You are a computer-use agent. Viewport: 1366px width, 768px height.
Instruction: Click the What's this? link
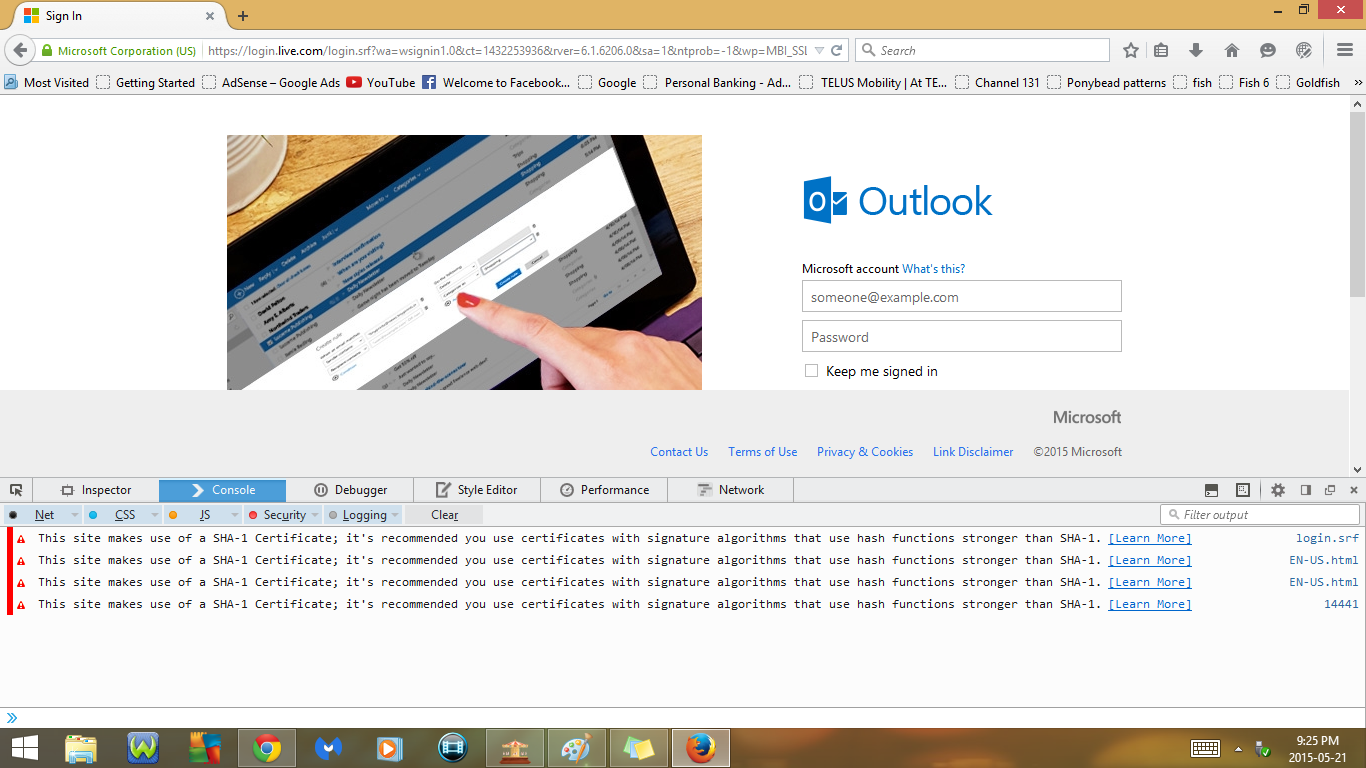[933, 269]
